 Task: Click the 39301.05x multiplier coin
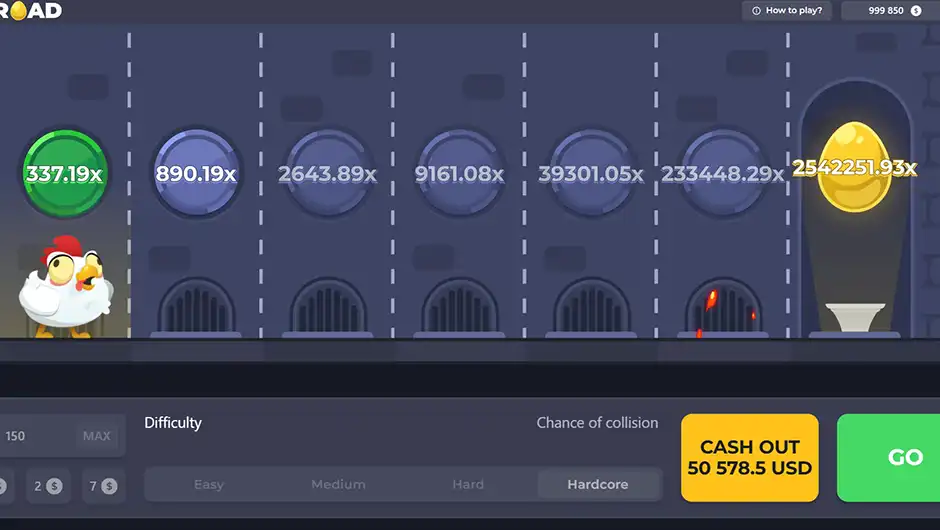point(591,173)
